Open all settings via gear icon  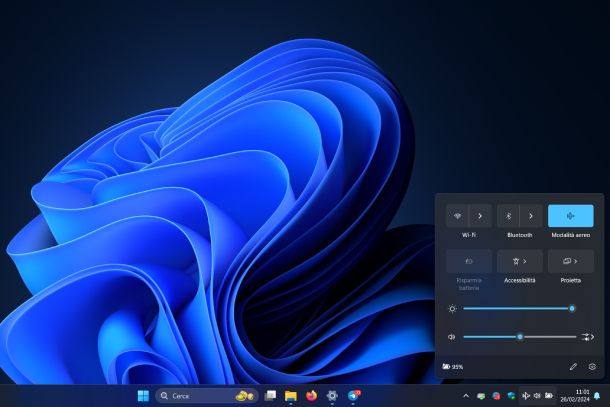[592, 367]
